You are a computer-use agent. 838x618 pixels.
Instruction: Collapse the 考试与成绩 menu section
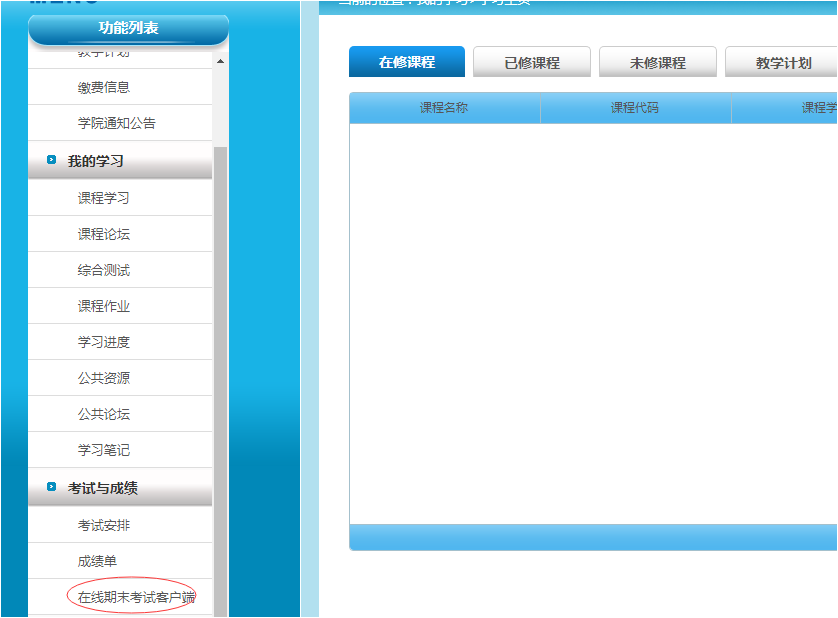click(103, 489)
